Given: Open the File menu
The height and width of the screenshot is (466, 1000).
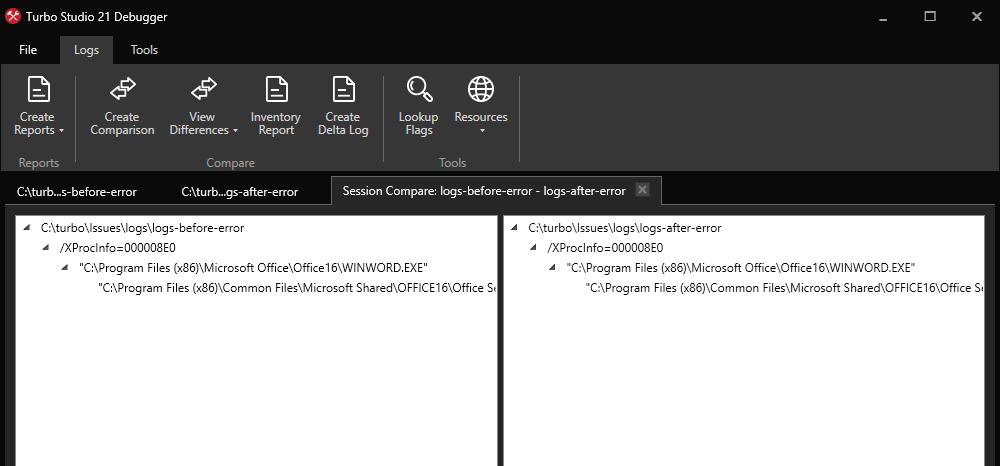Looking at the screenshot, I should [x=28, y=50].
